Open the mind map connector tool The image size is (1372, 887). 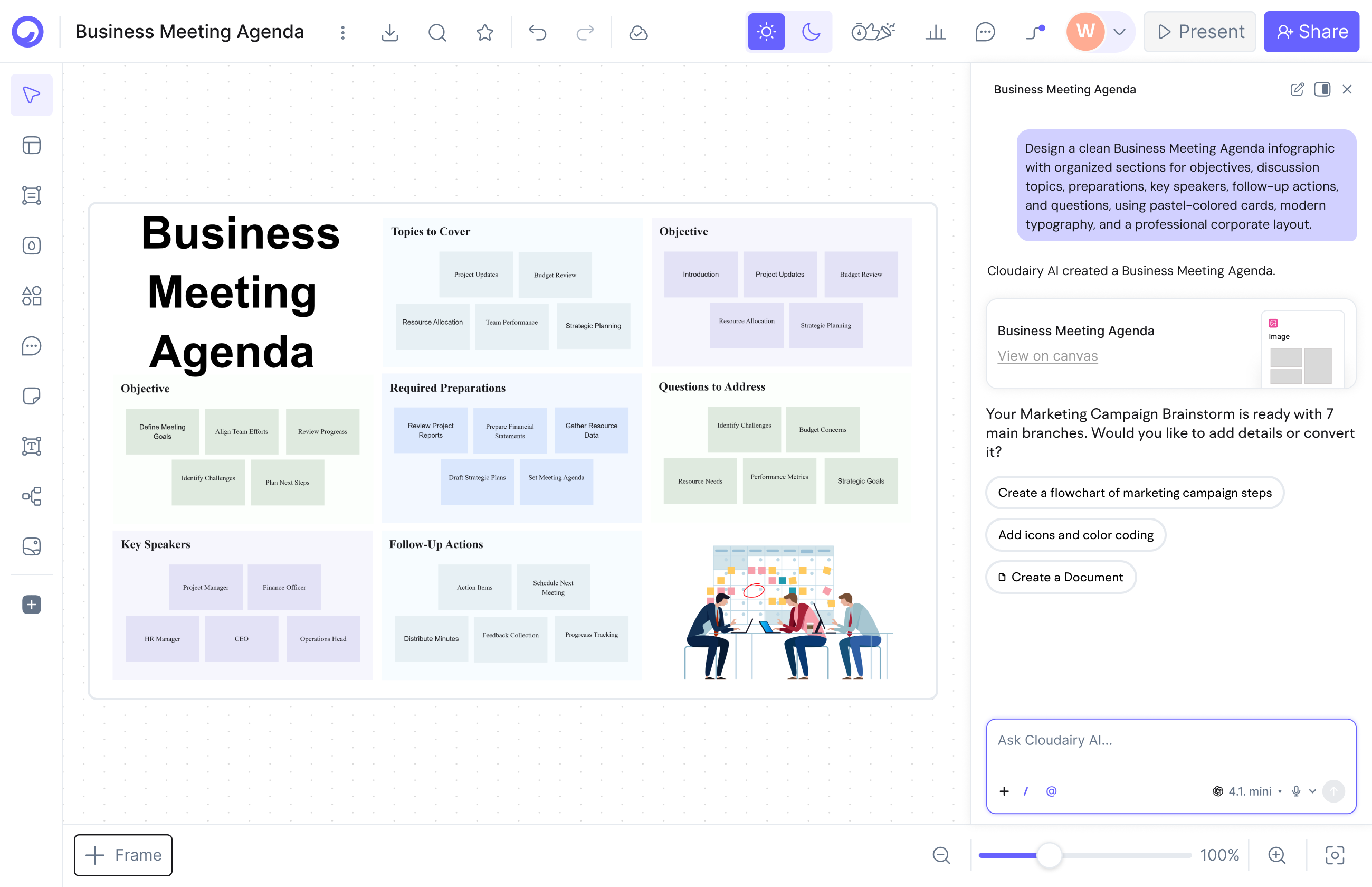tap(32, 496)
